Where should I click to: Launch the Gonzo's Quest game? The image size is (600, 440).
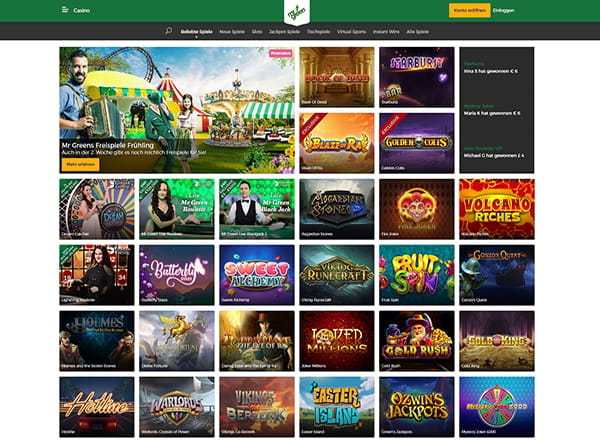point(497,275)
